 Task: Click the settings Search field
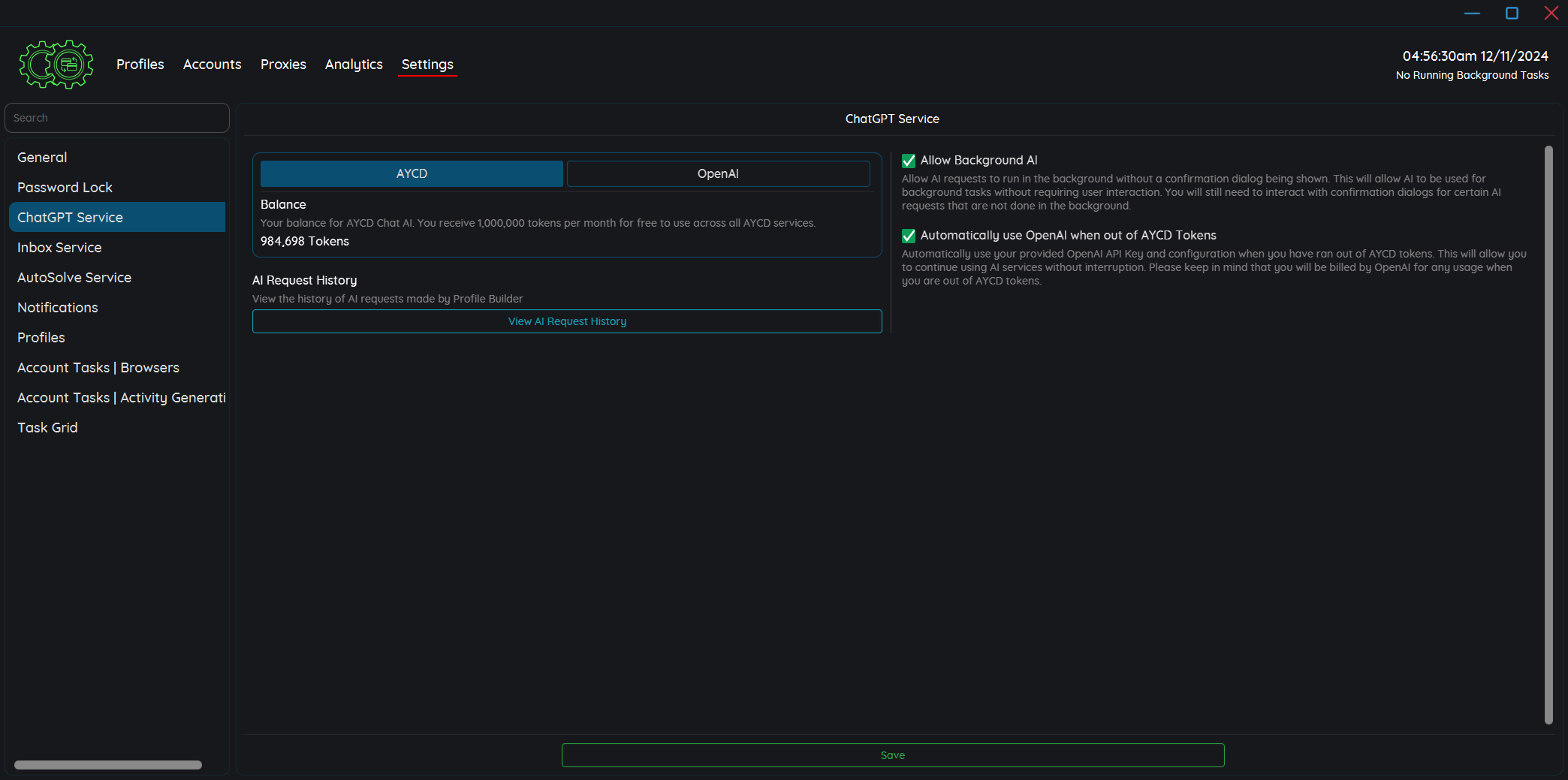point(116,118)
